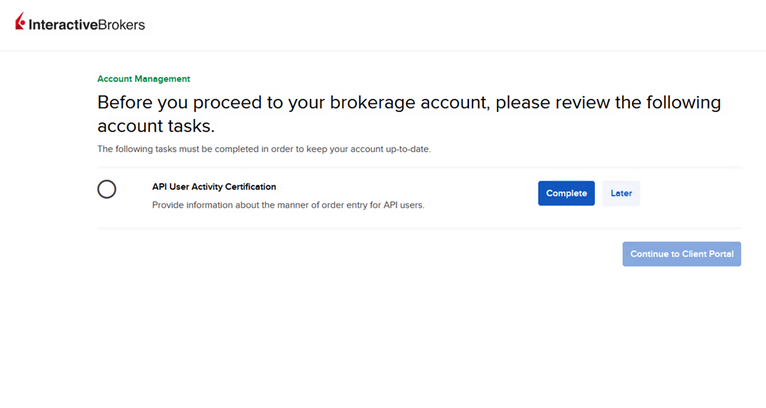Click Continue to Client Portal
Image resolution: width=766 pixels, height=408 pixels.
coord(681,254)
